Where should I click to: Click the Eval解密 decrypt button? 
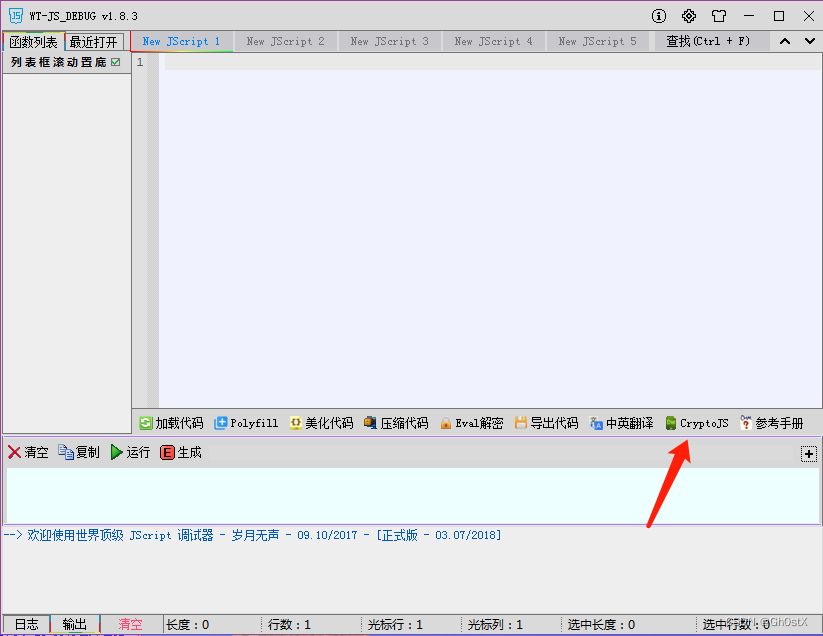tap(471, 423)
